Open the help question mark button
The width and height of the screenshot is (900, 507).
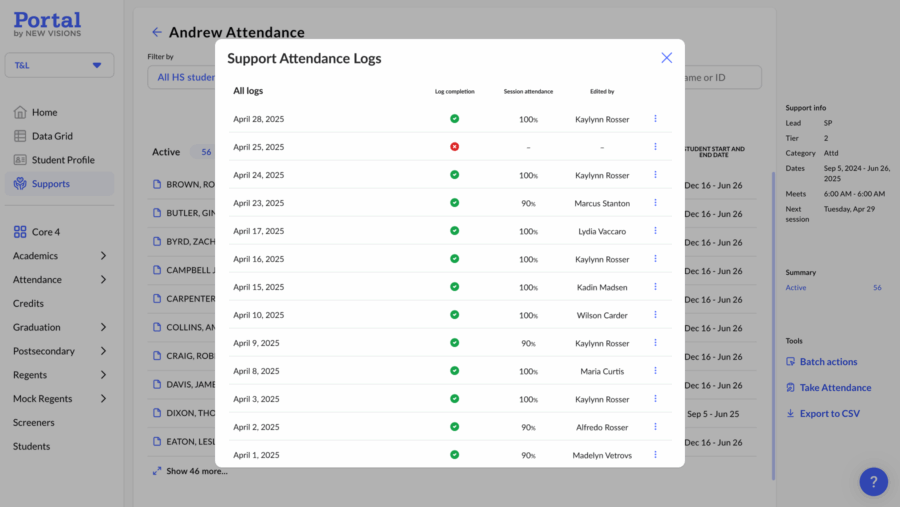(873, 481)
